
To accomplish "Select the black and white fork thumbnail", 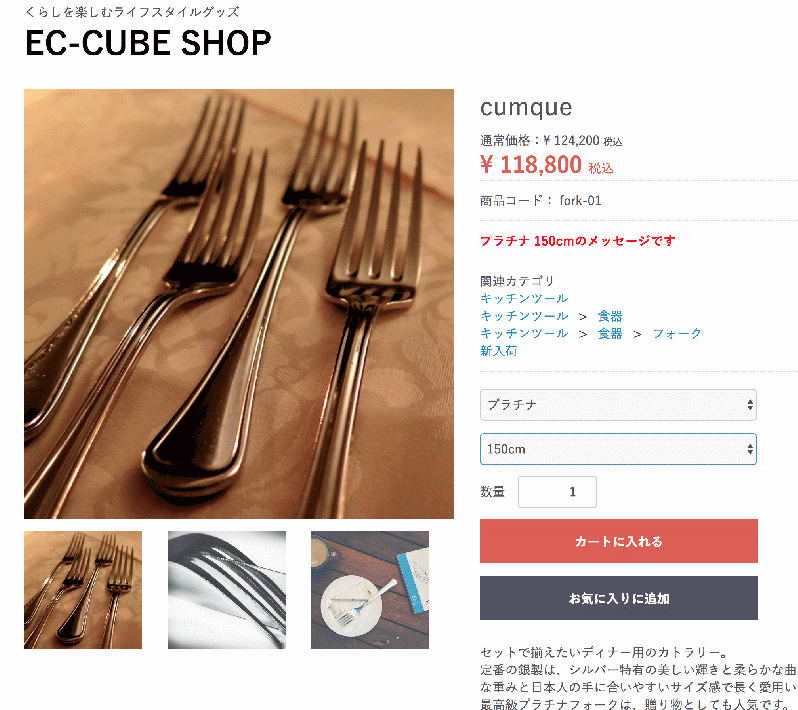I will click(x=227, y=590).
